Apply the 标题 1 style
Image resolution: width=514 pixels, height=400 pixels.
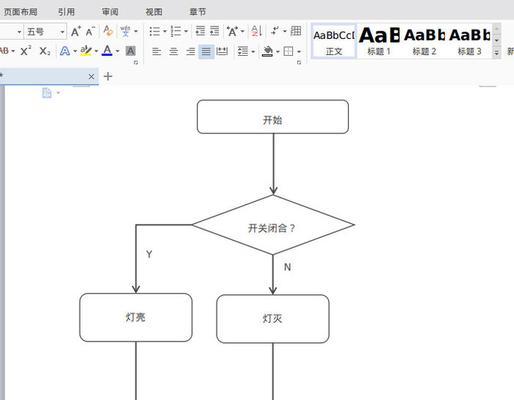[379, 41]
